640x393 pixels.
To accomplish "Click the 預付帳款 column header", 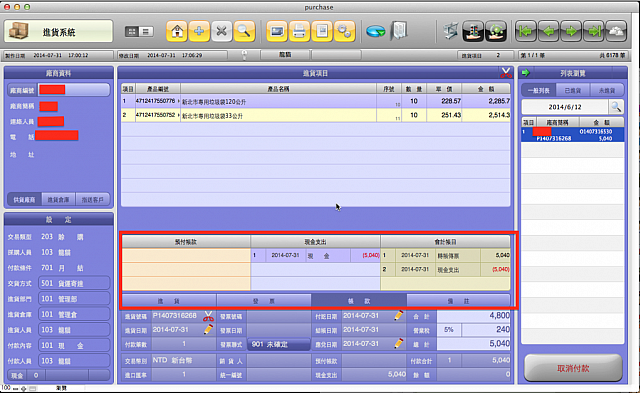I will 186,242.
